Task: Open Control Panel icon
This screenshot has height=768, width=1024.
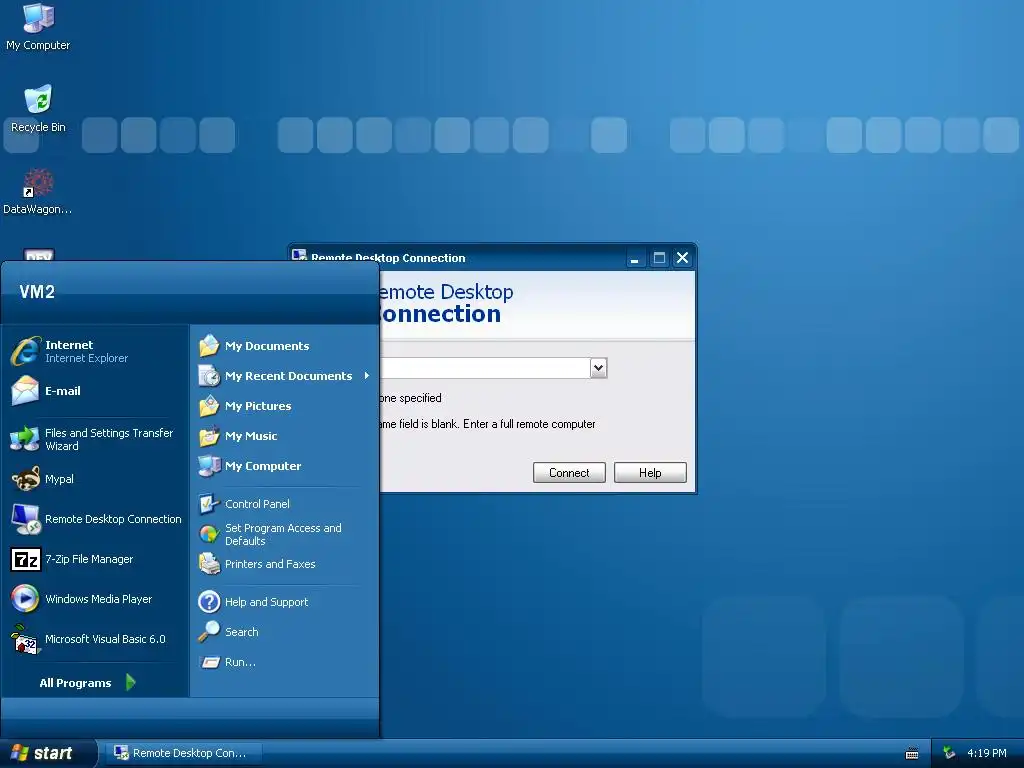Action: 209,504
